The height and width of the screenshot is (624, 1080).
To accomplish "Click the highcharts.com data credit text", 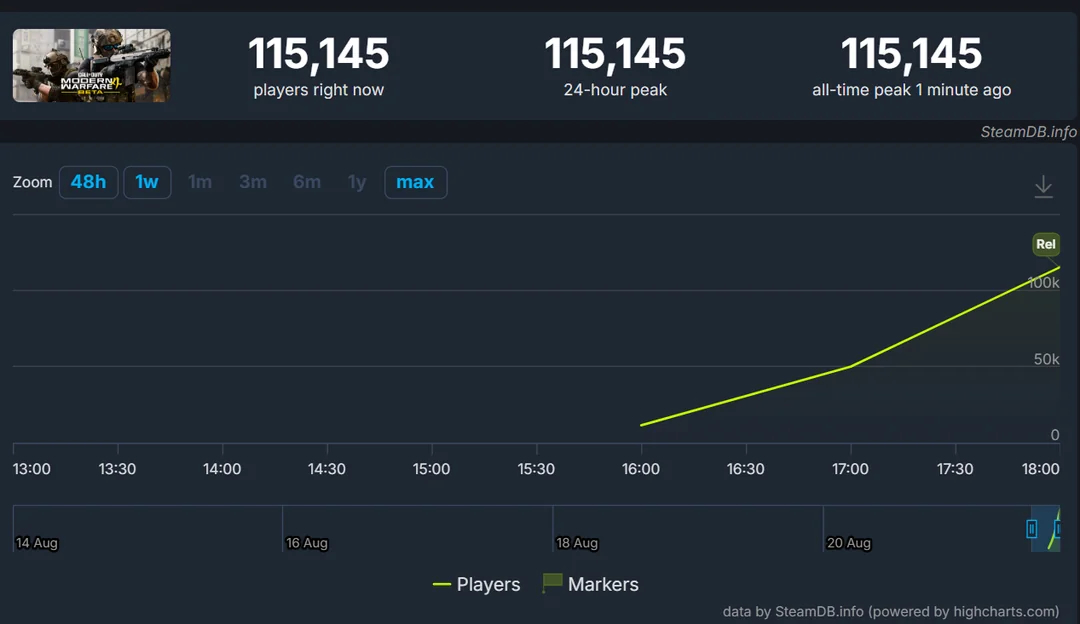I will (x=891, y=612).
